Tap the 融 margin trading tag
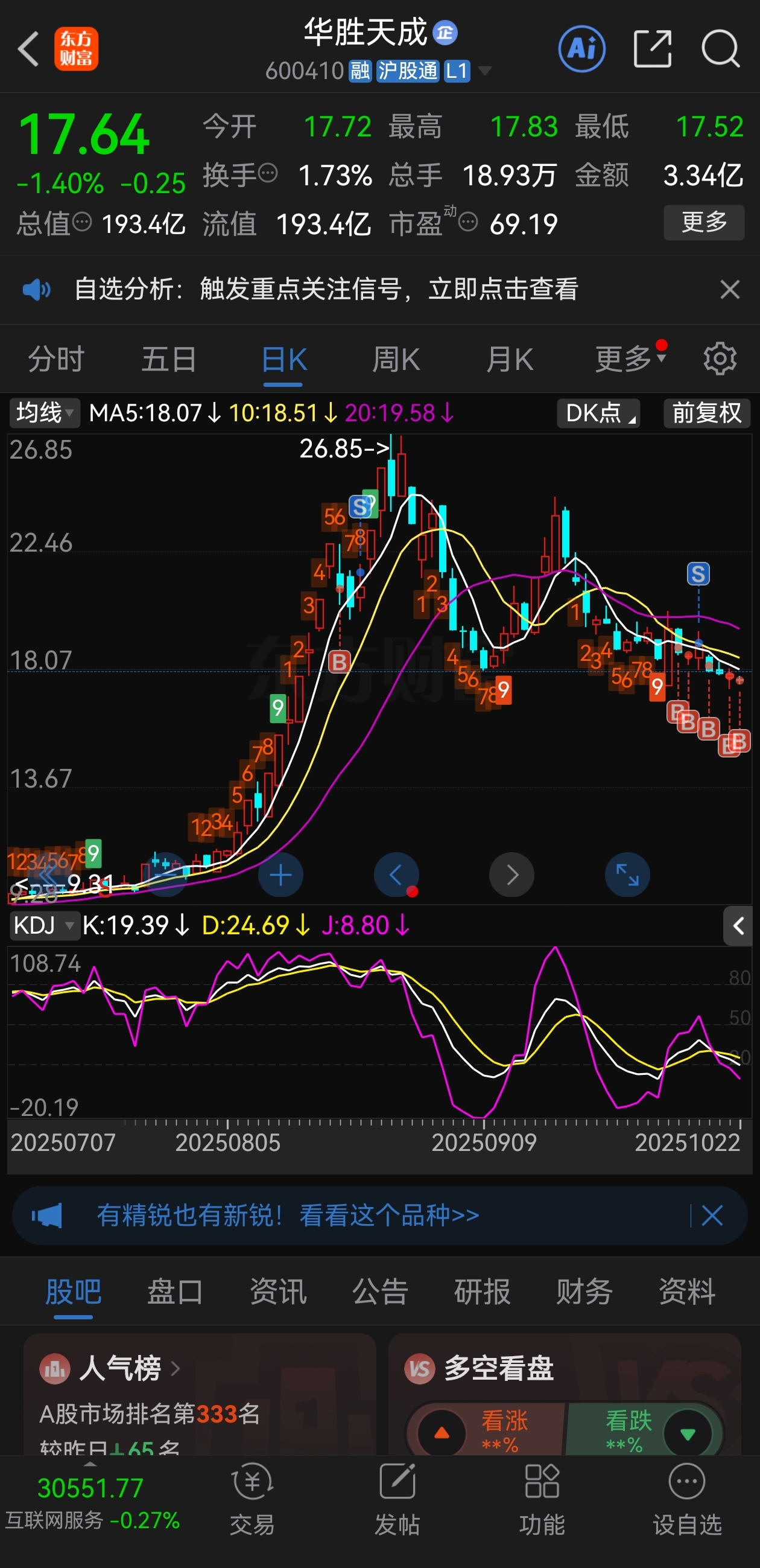The height and width of the screenshot is (1568, 760). pos(359,71)
